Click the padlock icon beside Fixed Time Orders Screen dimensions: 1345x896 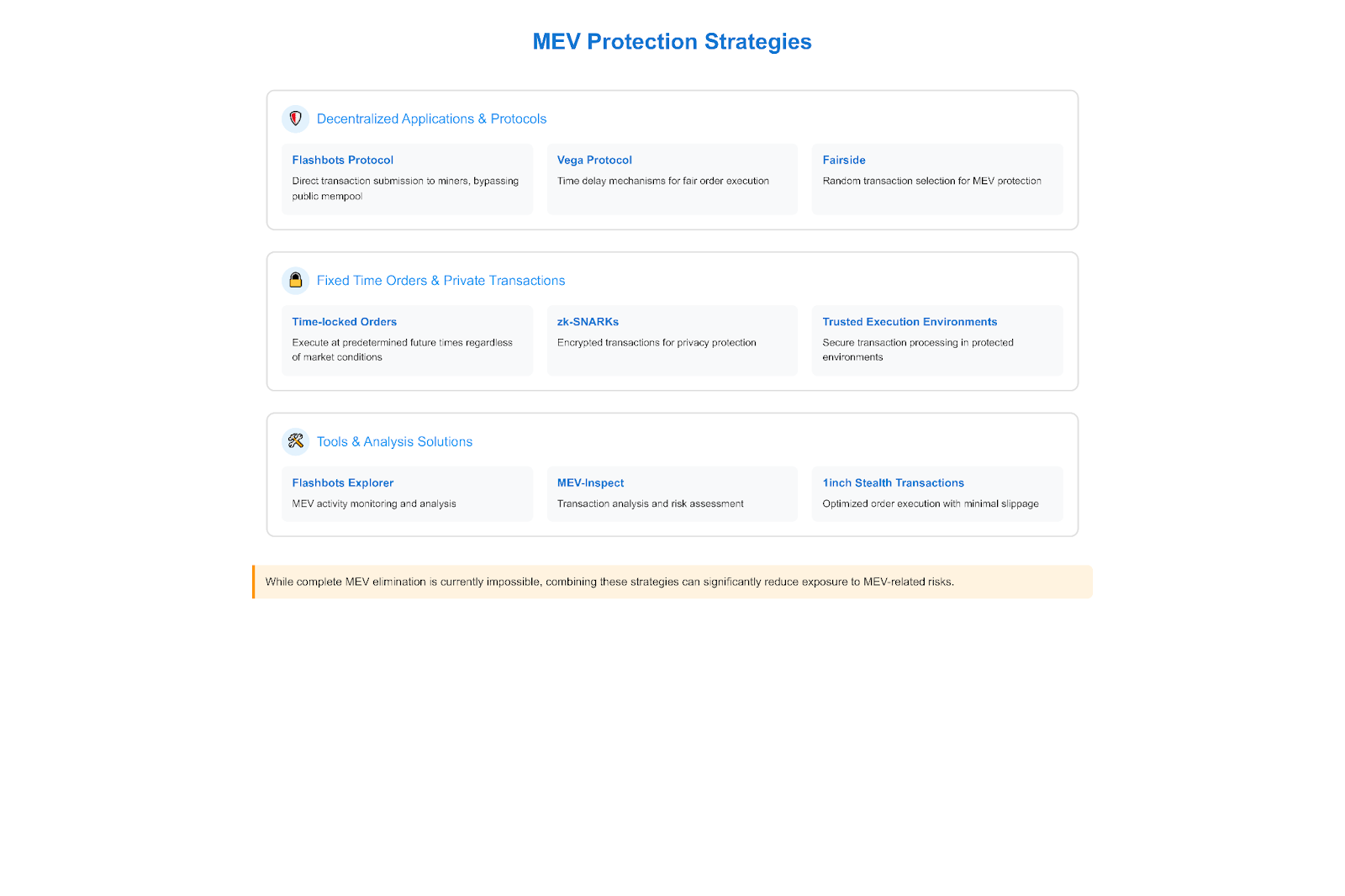click(295, 281)
